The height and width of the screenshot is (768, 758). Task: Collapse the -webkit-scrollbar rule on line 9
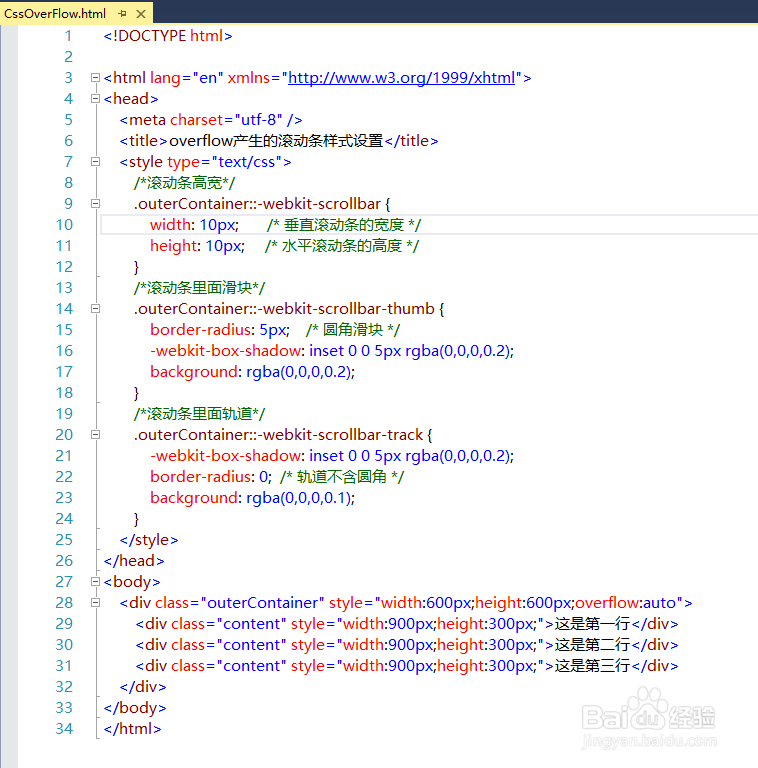coord(95,204)
